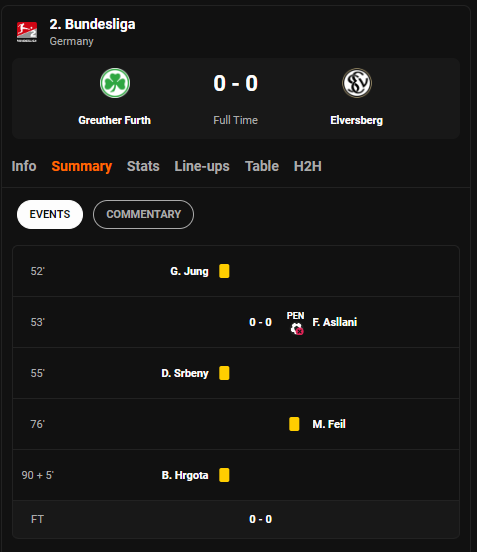Viewport: 477px width, 552px height.
Task: Open the Table tab
Action: [x=262, y=166]
